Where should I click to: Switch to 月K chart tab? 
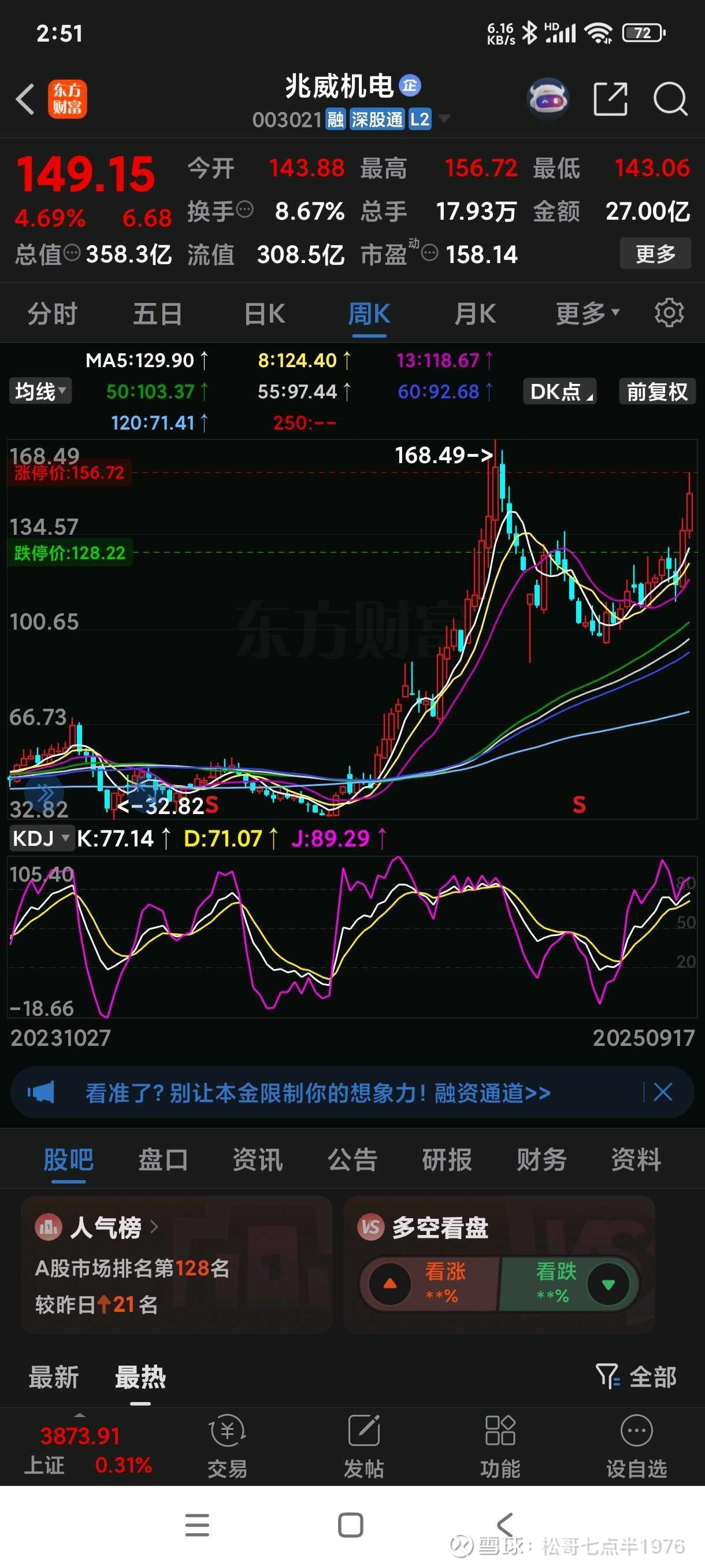(x=475, y=314)
